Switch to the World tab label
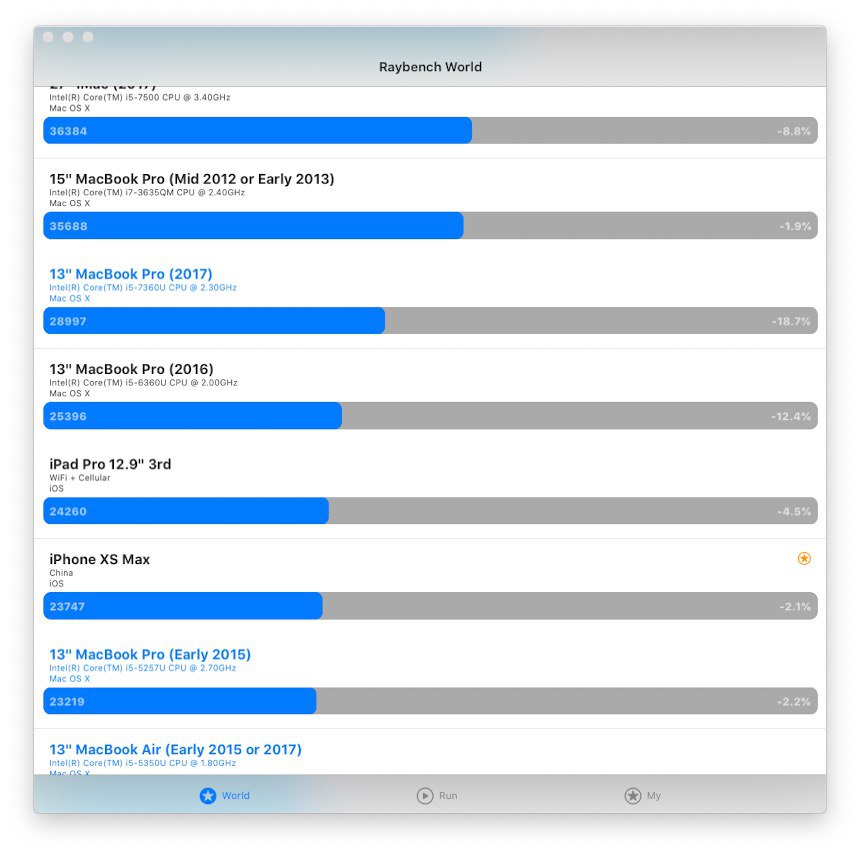 tap(236, 795)
